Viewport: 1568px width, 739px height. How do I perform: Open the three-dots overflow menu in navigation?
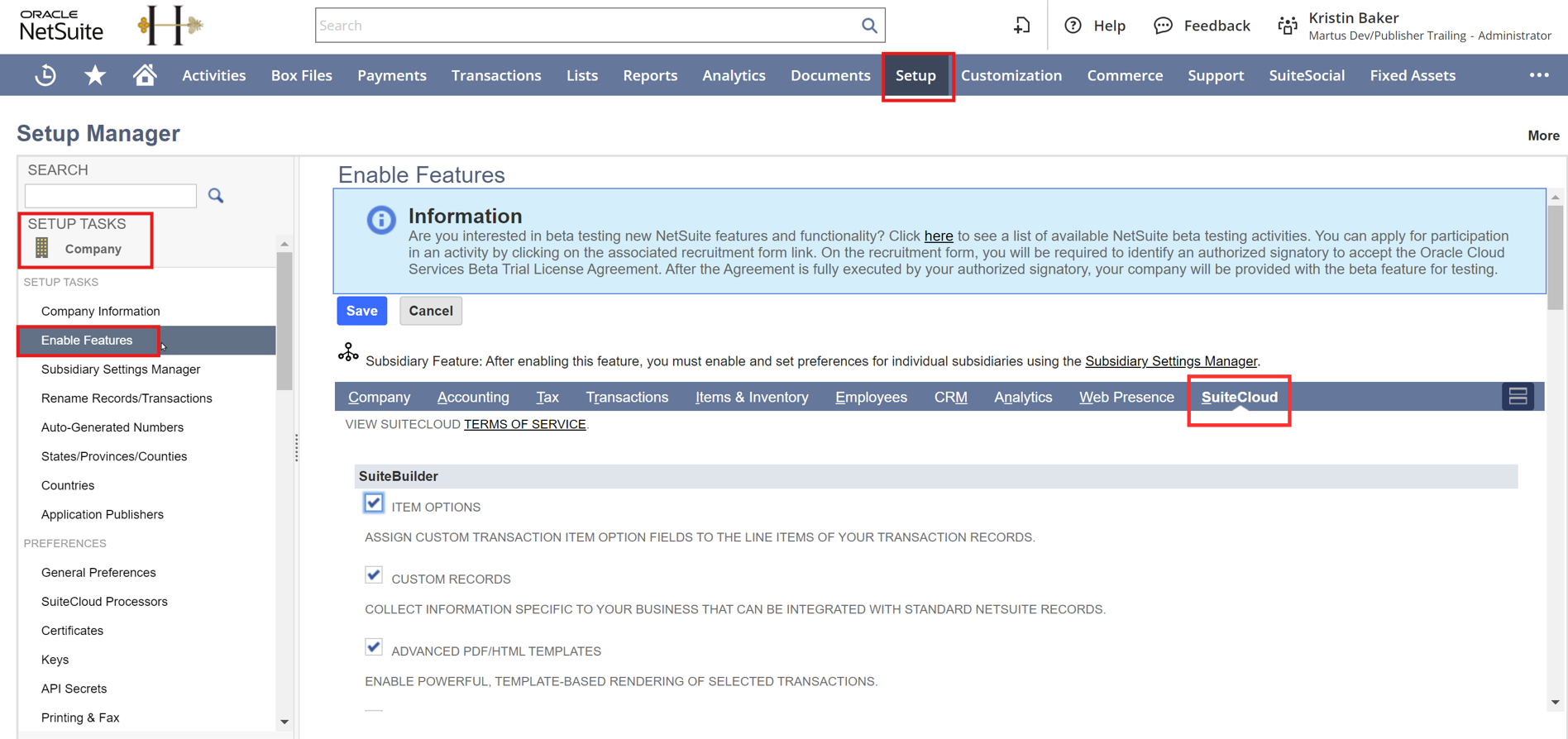1539,75
